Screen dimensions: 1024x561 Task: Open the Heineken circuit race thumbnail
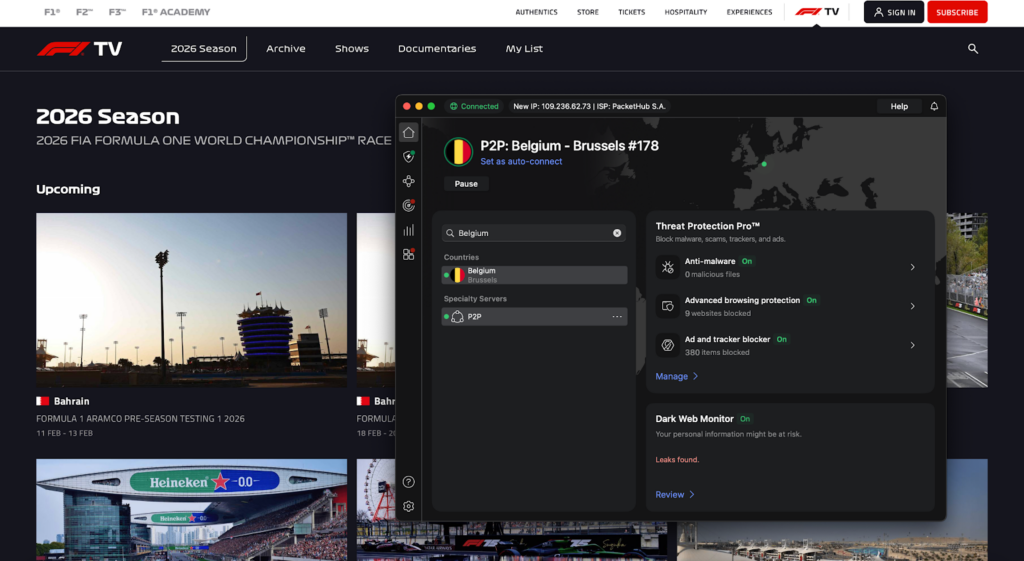[191, 509]
